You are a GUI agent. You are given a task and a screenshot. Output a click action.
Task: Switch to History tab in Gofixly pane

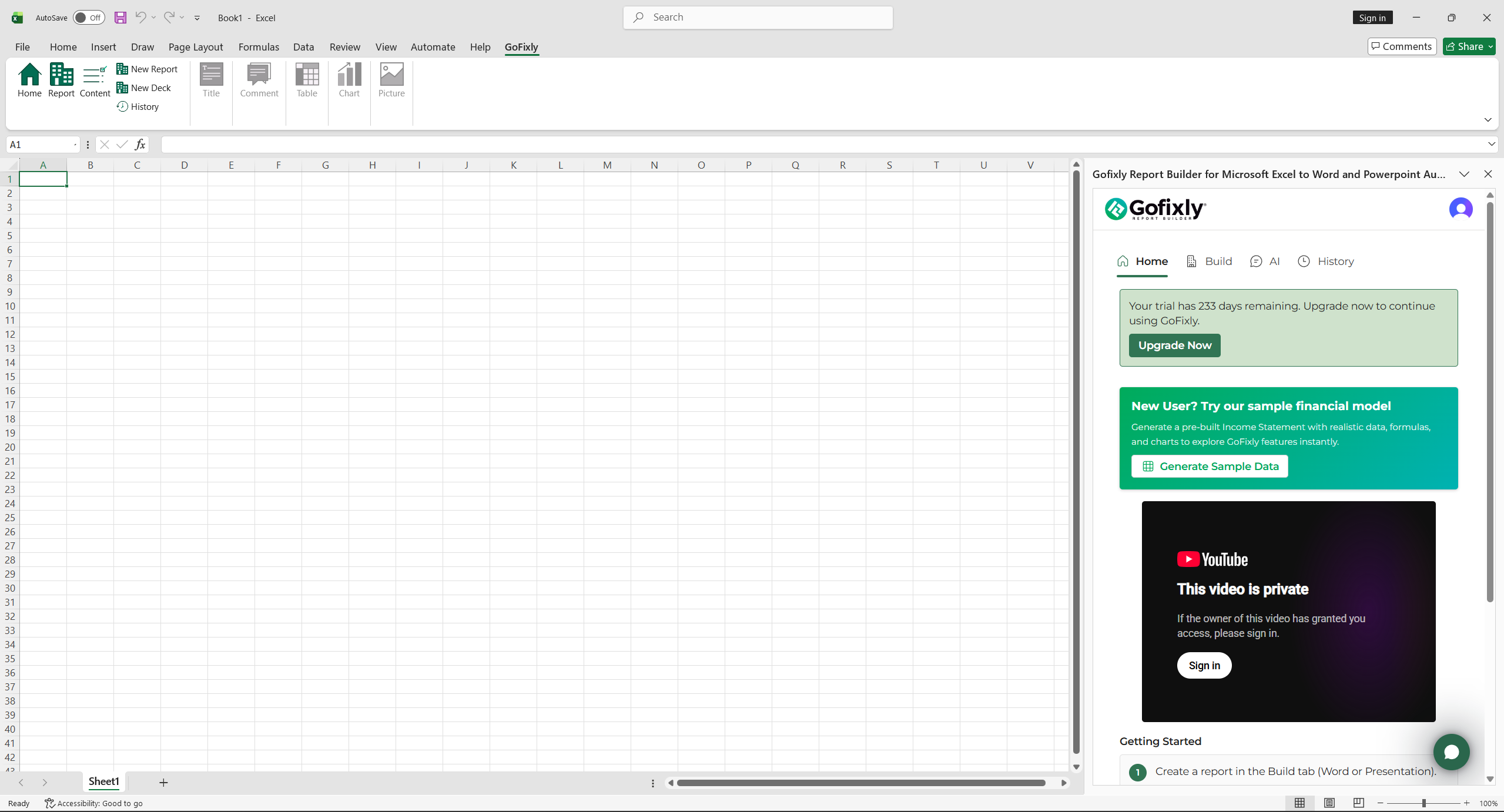tap(1326, 261)
